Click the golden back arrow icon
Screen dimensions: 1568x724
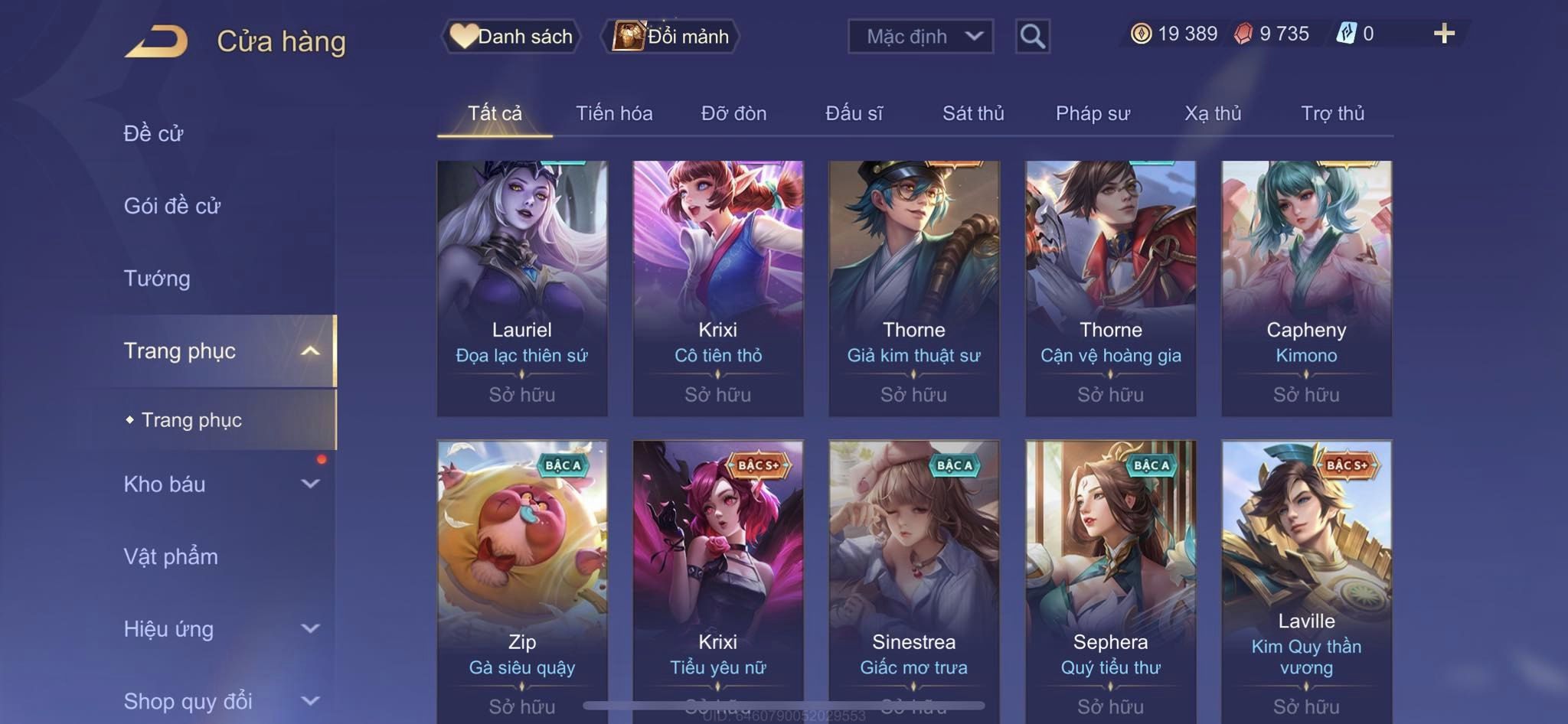(x=157, y=41)
